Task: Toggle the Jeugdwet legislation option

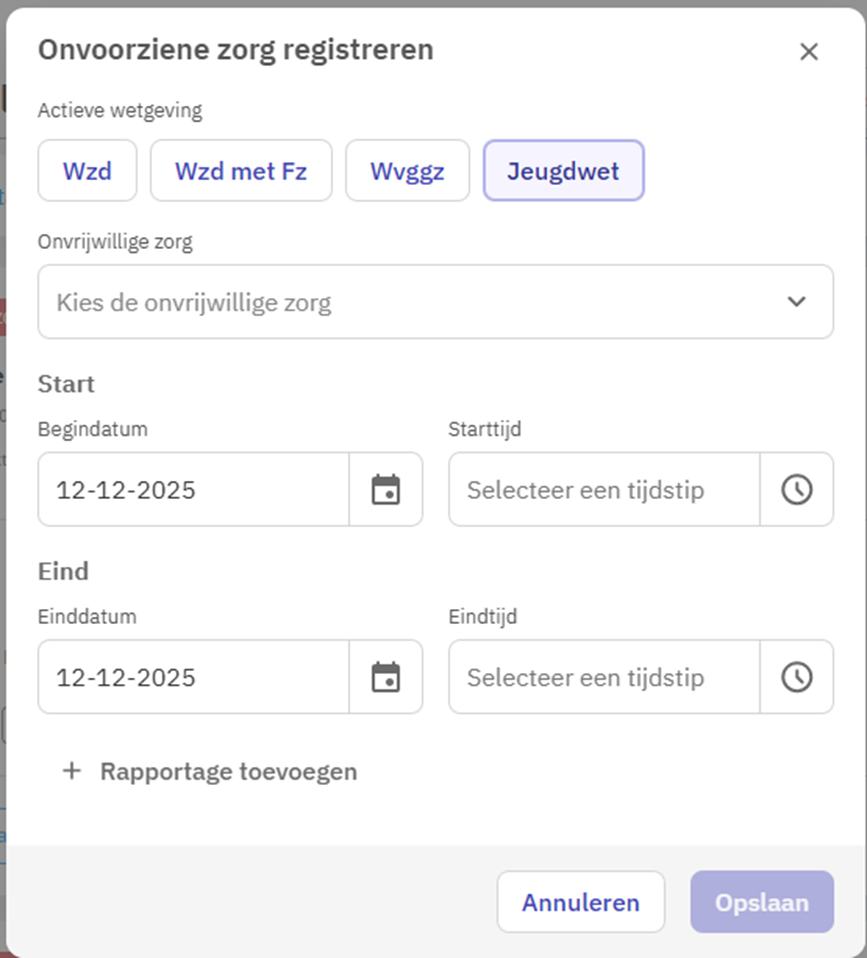Action: [563, 170]
